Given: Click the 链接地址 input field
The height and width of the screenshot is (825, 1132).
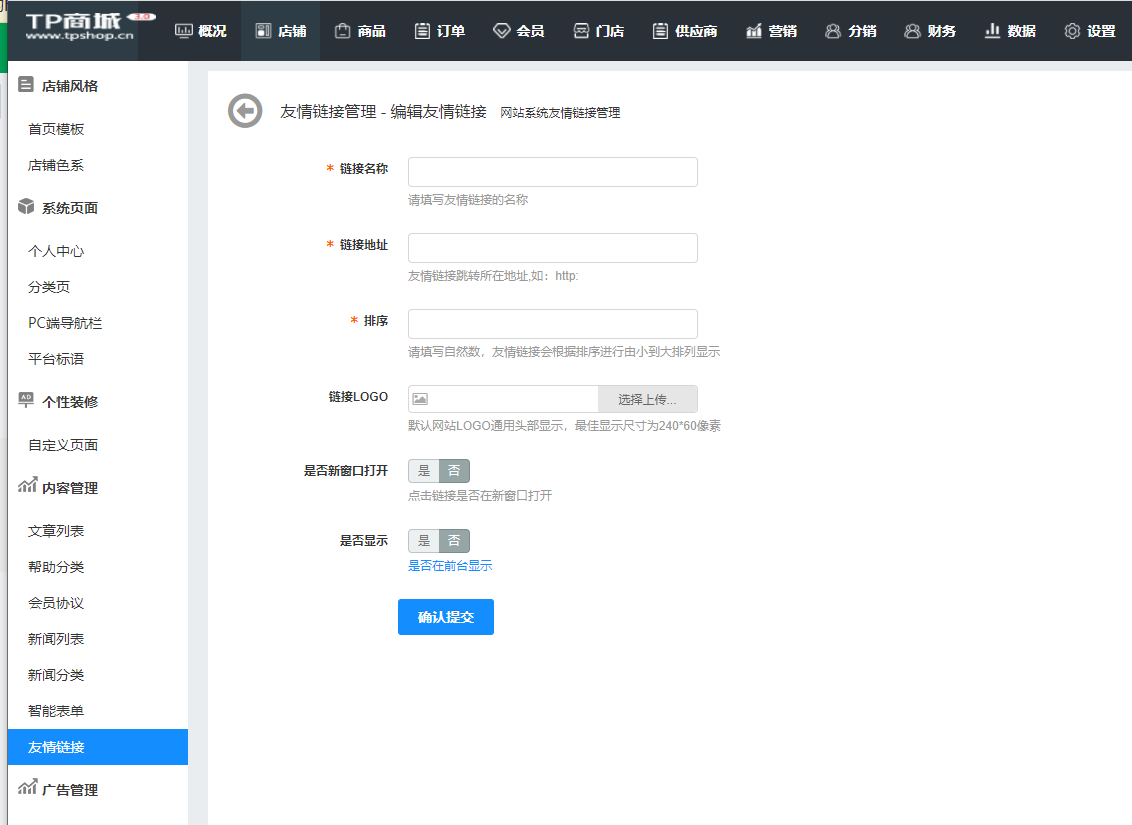Looking at the screenshot, I should [x=552, y=248].
